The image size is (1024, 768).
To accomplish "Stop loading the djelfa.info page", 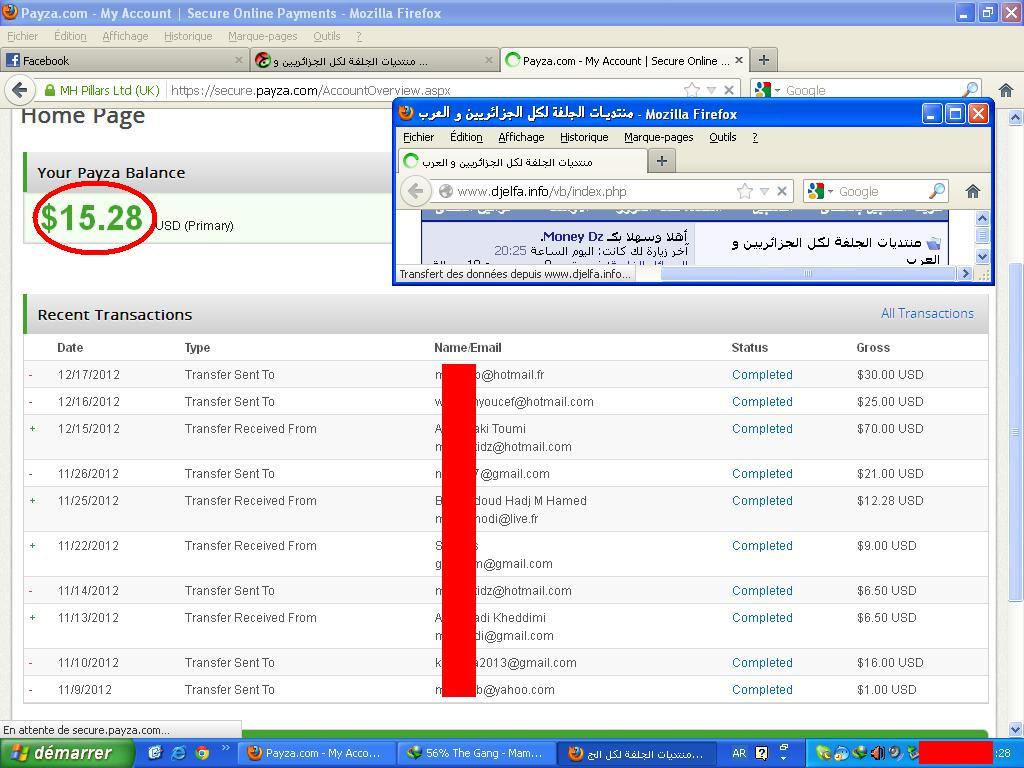I will click(x=782, y=191).
